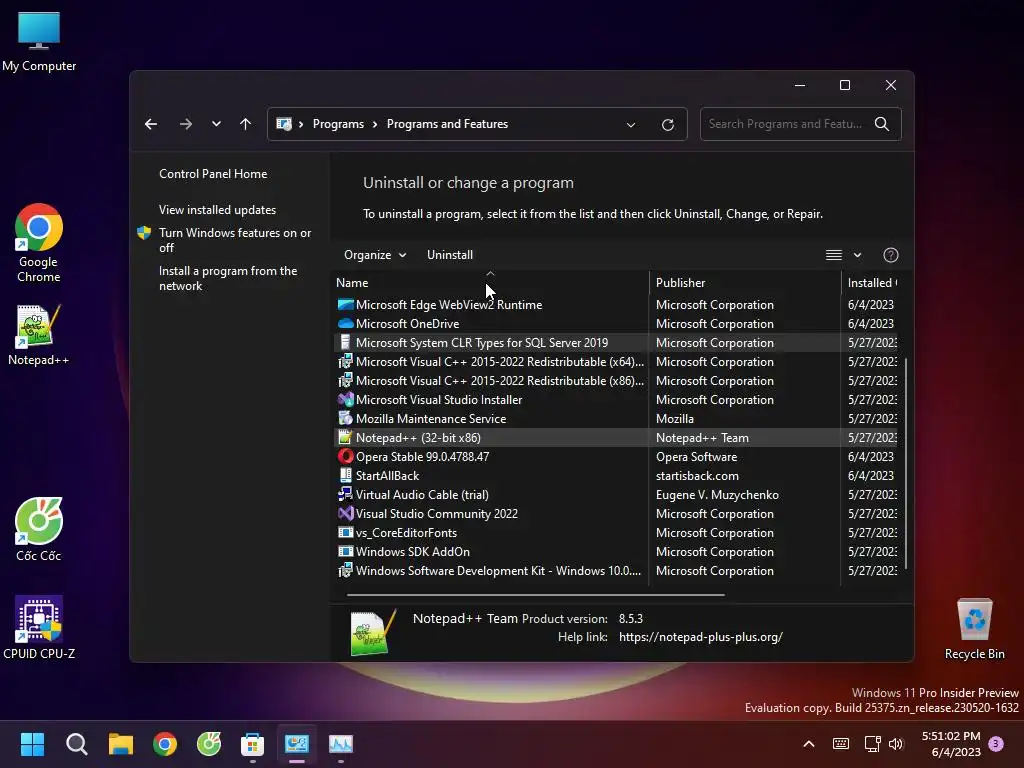Image resolution: width=1024 pixels, height=768 pixels.
Task: Open View installed updates link
Action: pos(217,210)
